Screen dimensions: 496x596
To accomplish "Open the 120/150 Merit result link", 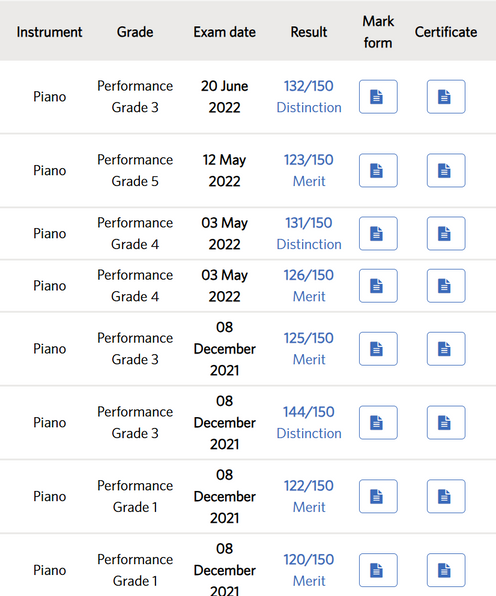I will [309, 570].
